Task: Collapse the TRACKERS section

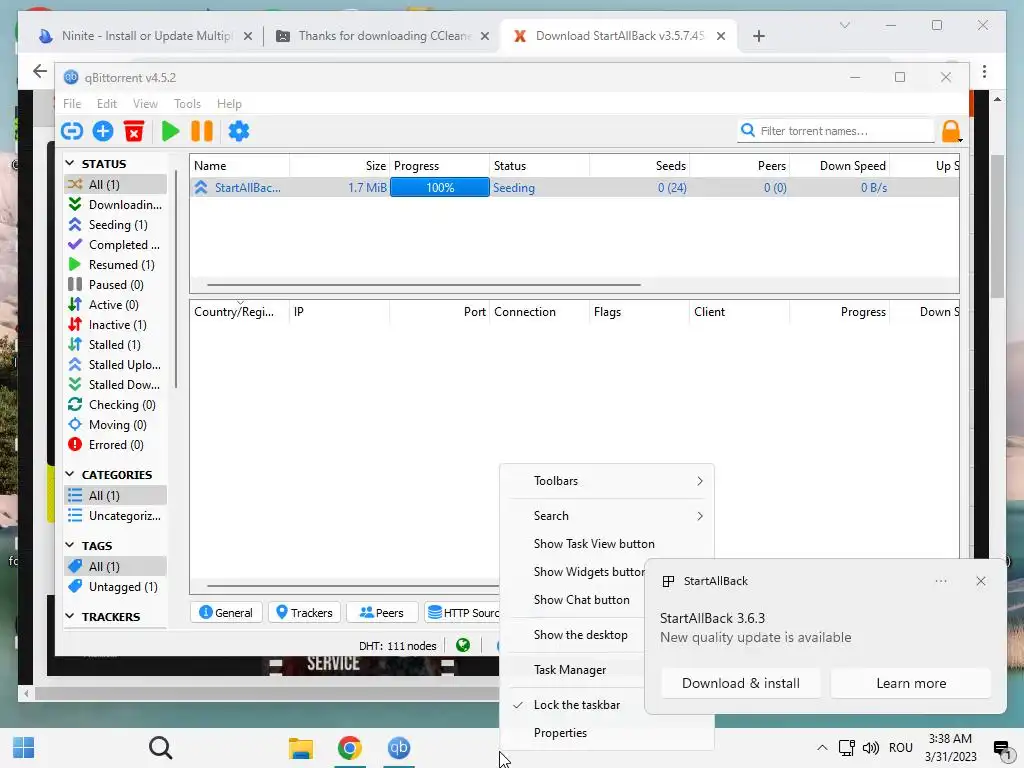Action: coord(71,616)
